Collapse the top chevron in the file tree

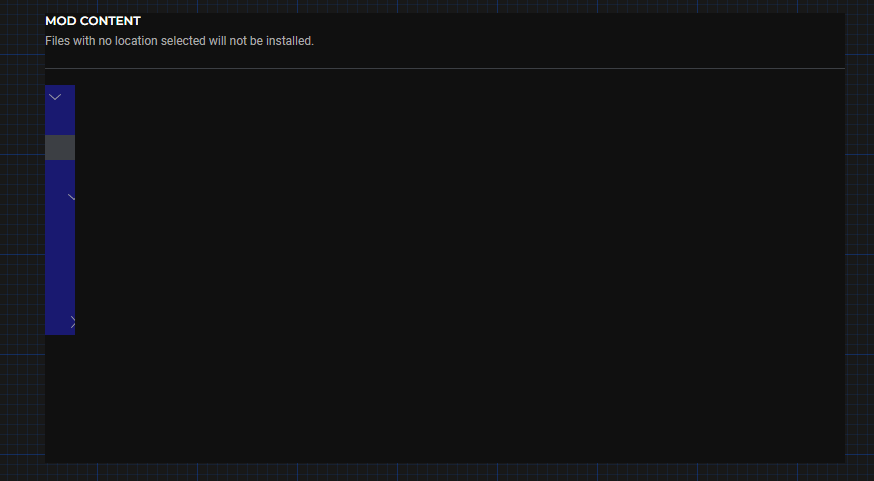(55, 97)
